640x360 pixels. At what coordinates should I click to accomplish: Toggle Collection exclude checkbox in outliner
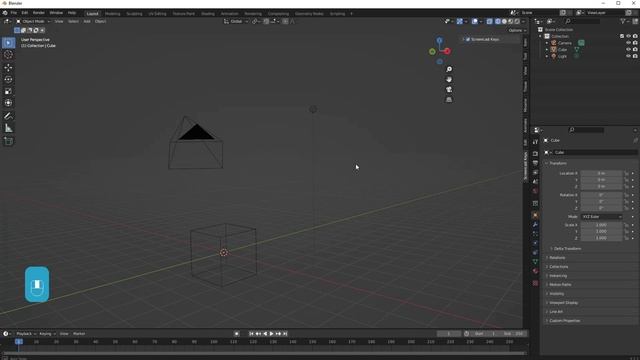[x=622, y=36]
